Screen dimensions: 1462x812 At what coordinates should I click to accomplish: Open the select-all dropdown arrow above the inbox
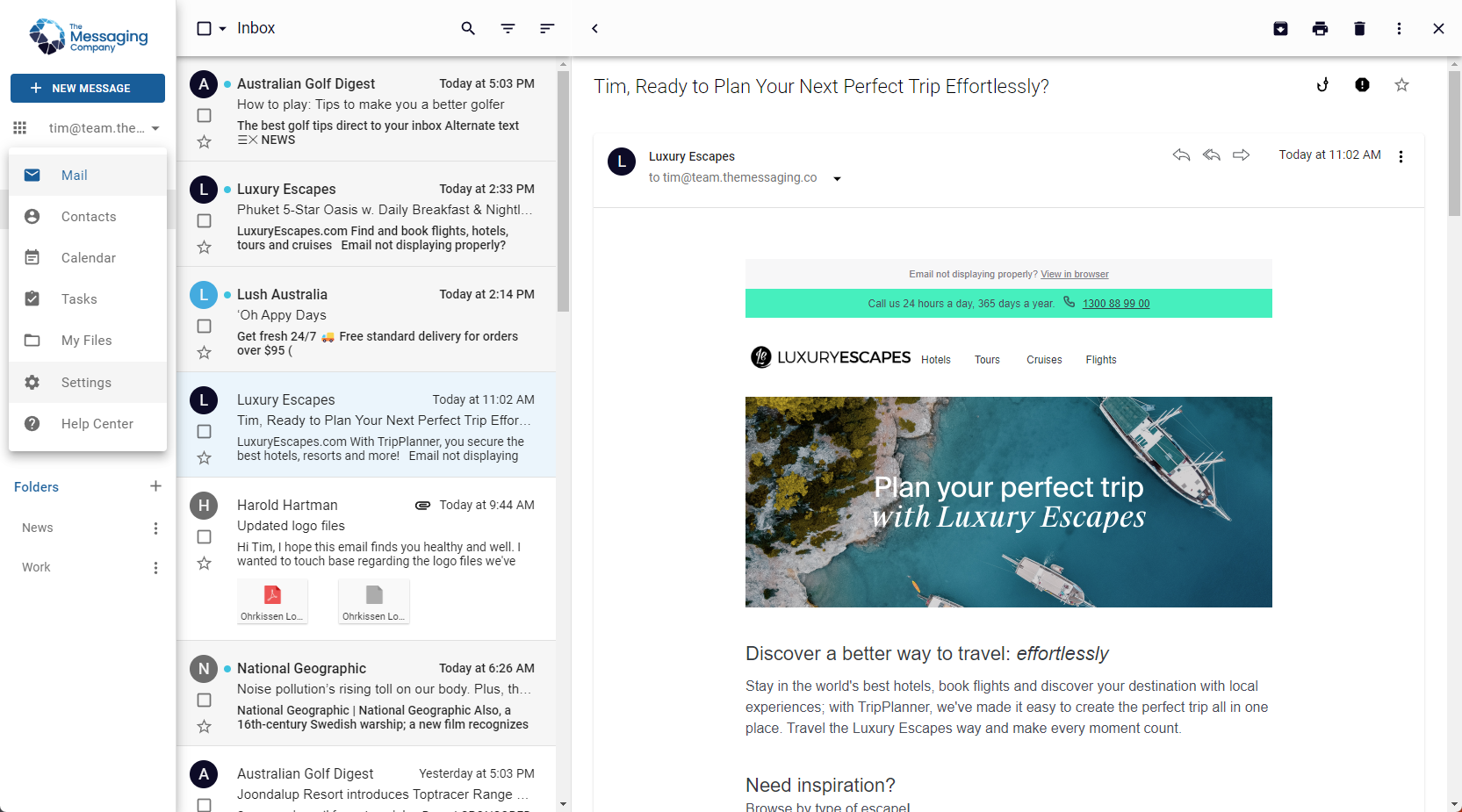(220, 28)
